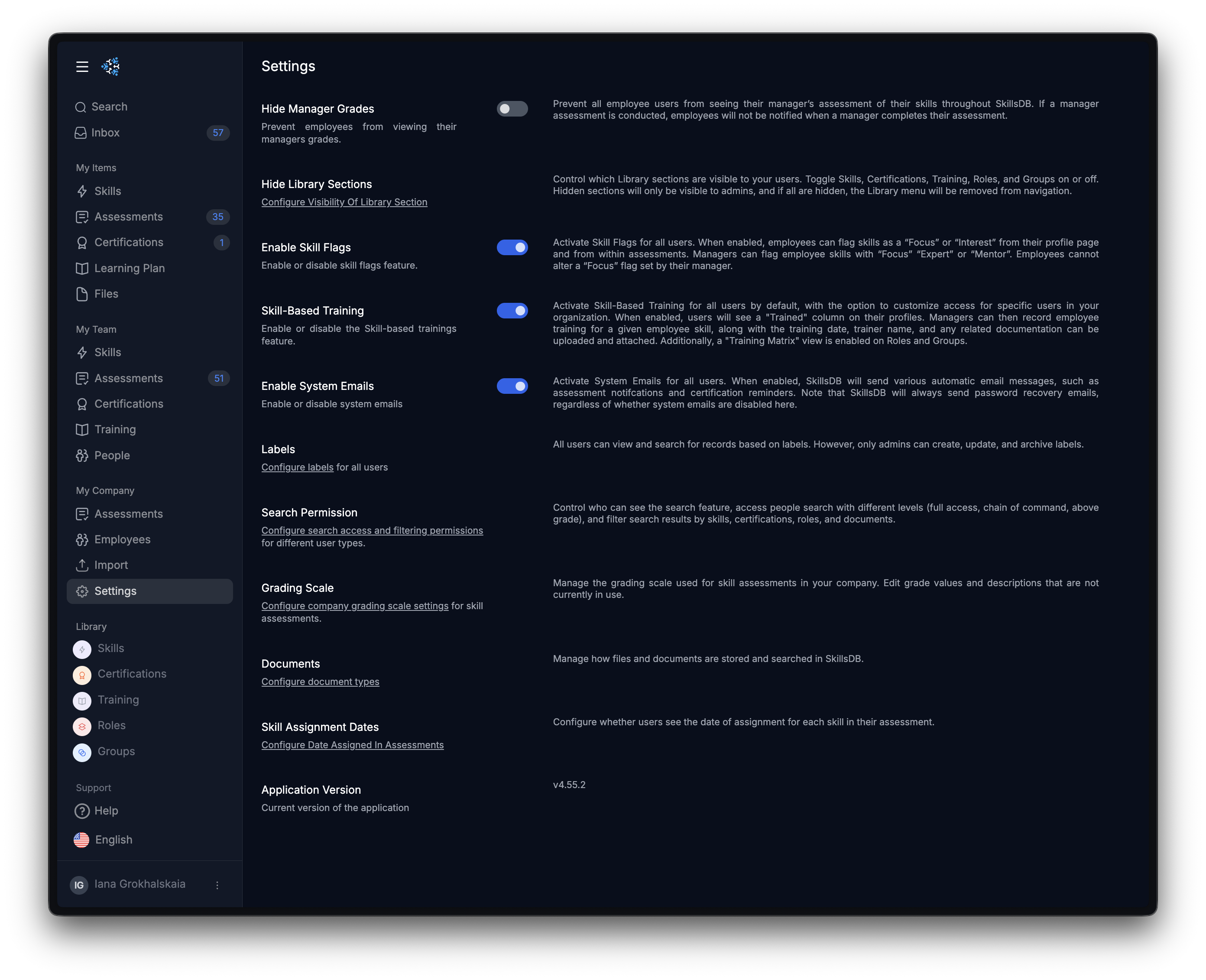
Task: Disable the Enable Skill Flags toggle
Action: [512, 247]
